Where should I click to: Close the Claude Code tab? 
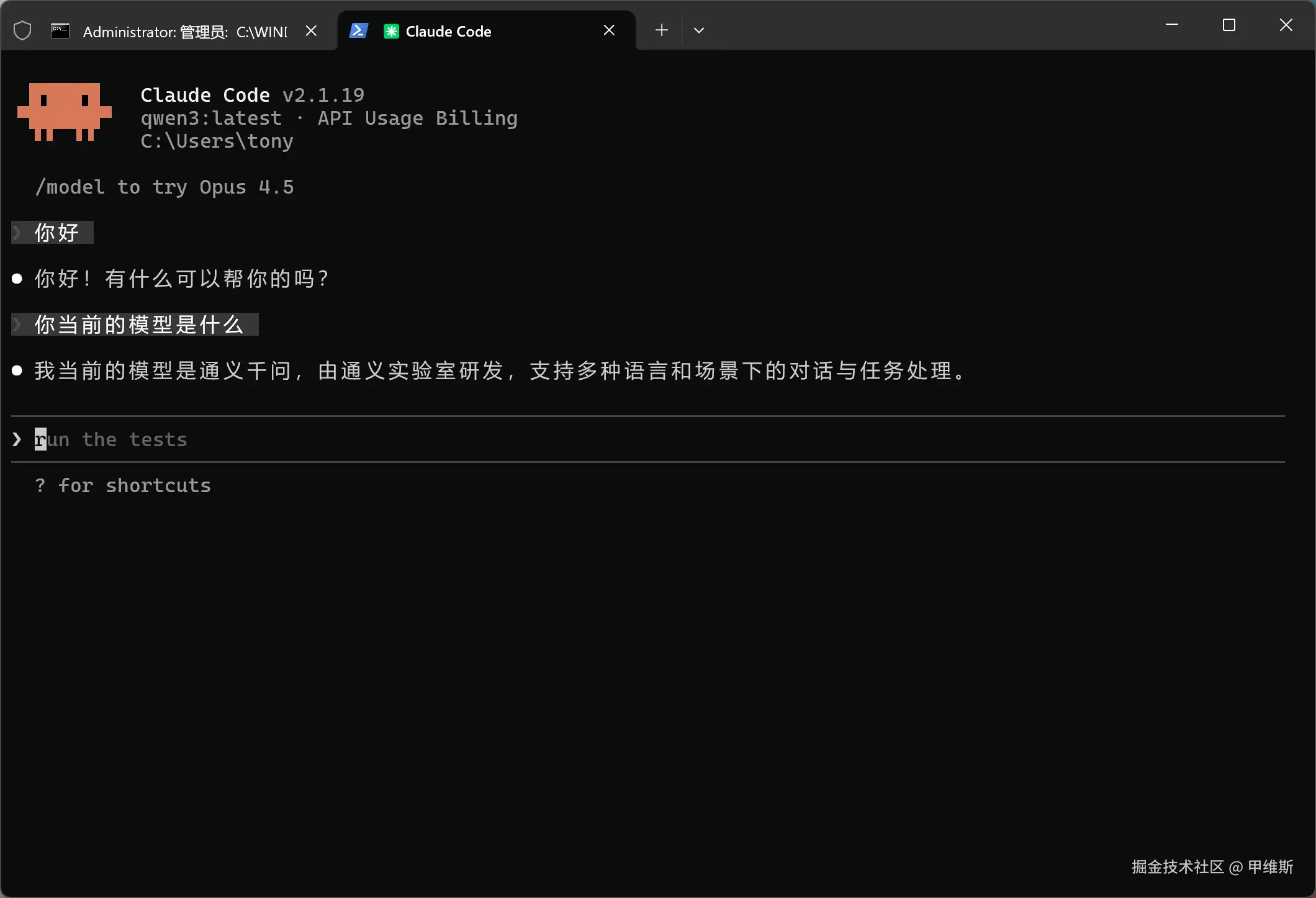[609, 30]
